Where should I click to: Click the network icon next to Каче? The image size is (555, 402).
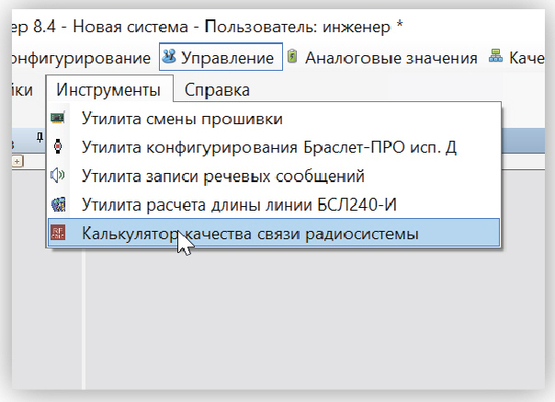point(496,56)
